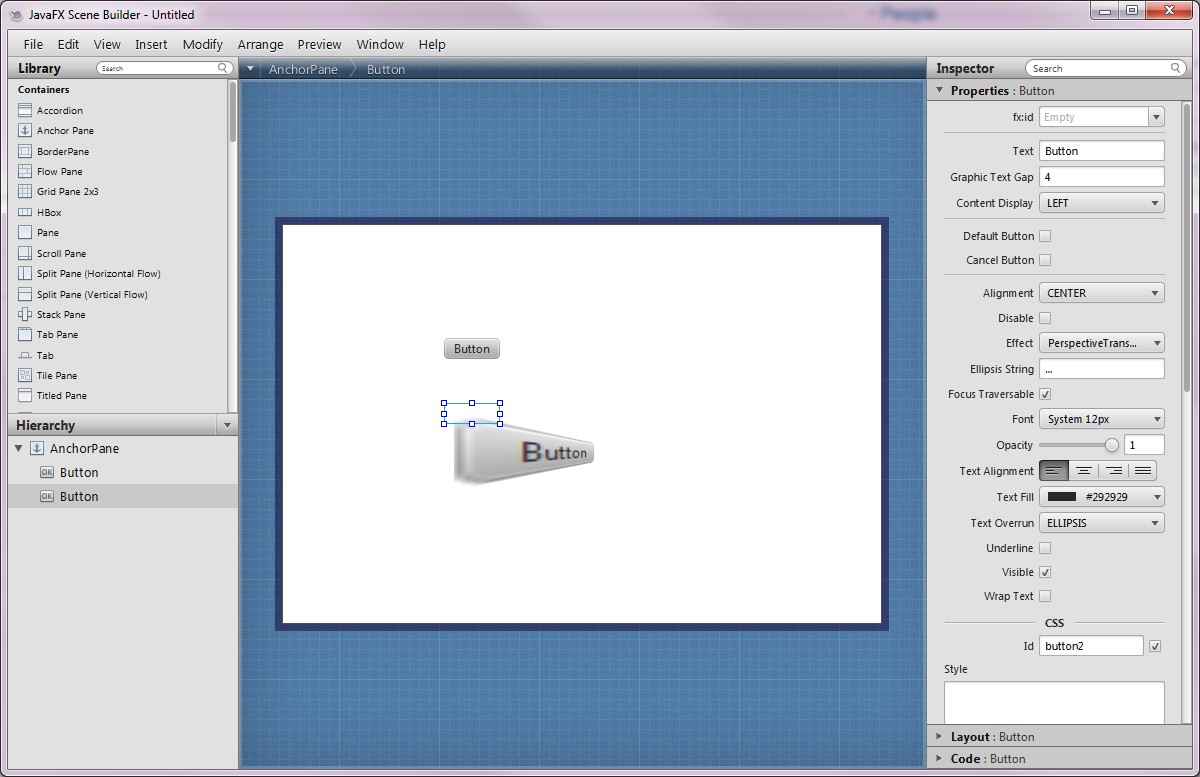Click the HBox container icon

pos(26,212)
